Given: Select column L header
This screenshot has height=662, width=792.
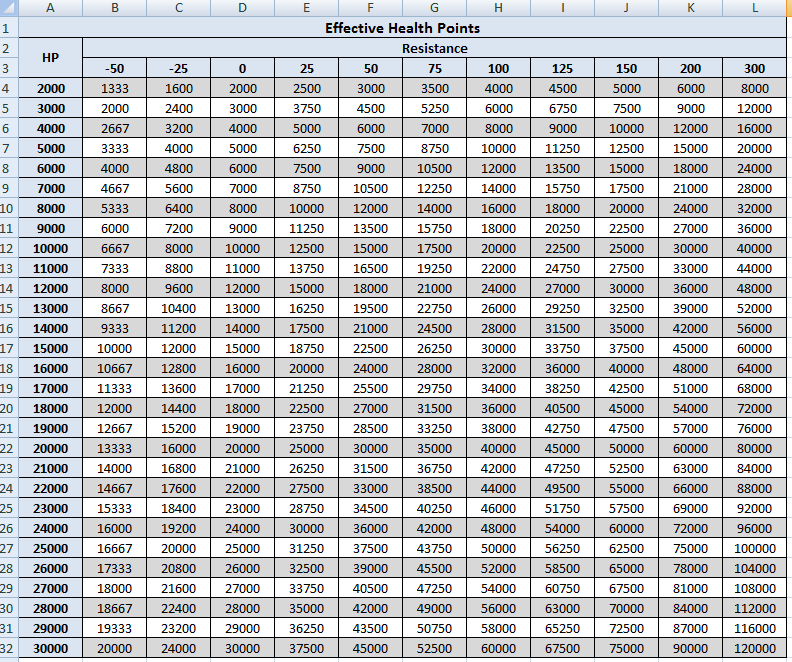Looking at the screenshot, I should point(755,9).
